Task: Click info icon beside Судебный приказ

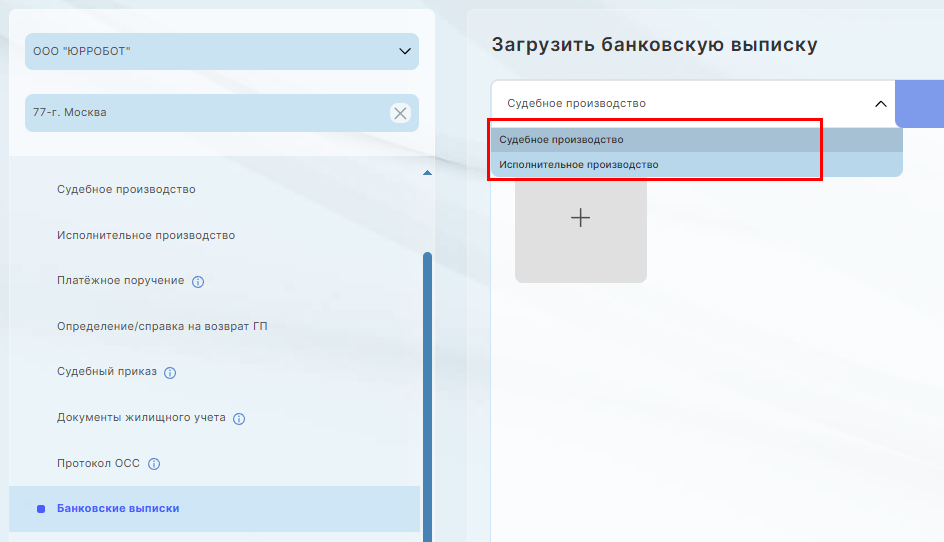Action: pyautogui.click(x=170, y=373)
